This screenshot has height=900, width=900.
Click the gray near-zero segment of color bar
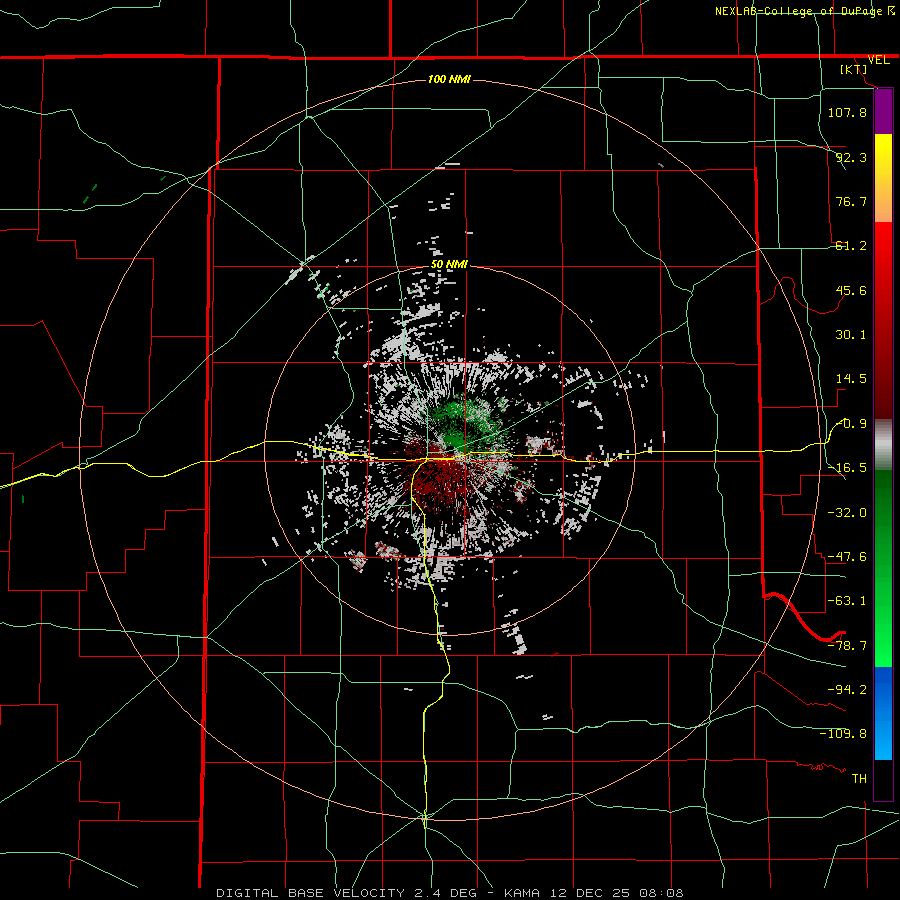click(883, 445)
